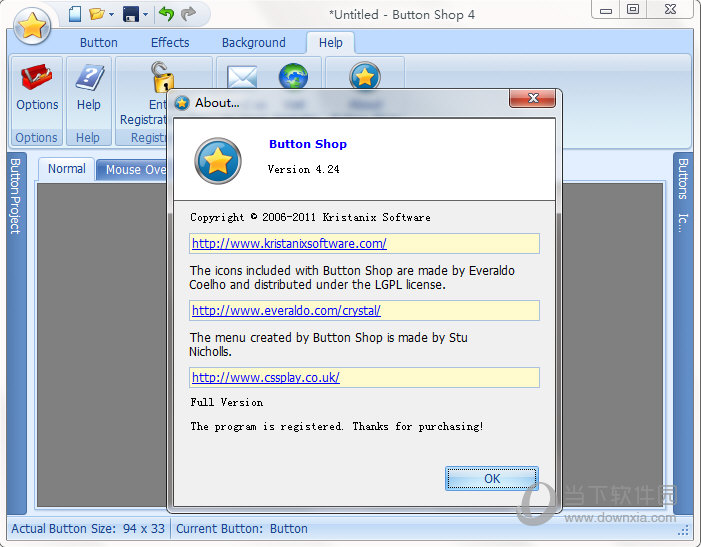Open the cssplay.co.uk link
The width and height of the screenshot is (701, 547).
click(266, 378)
